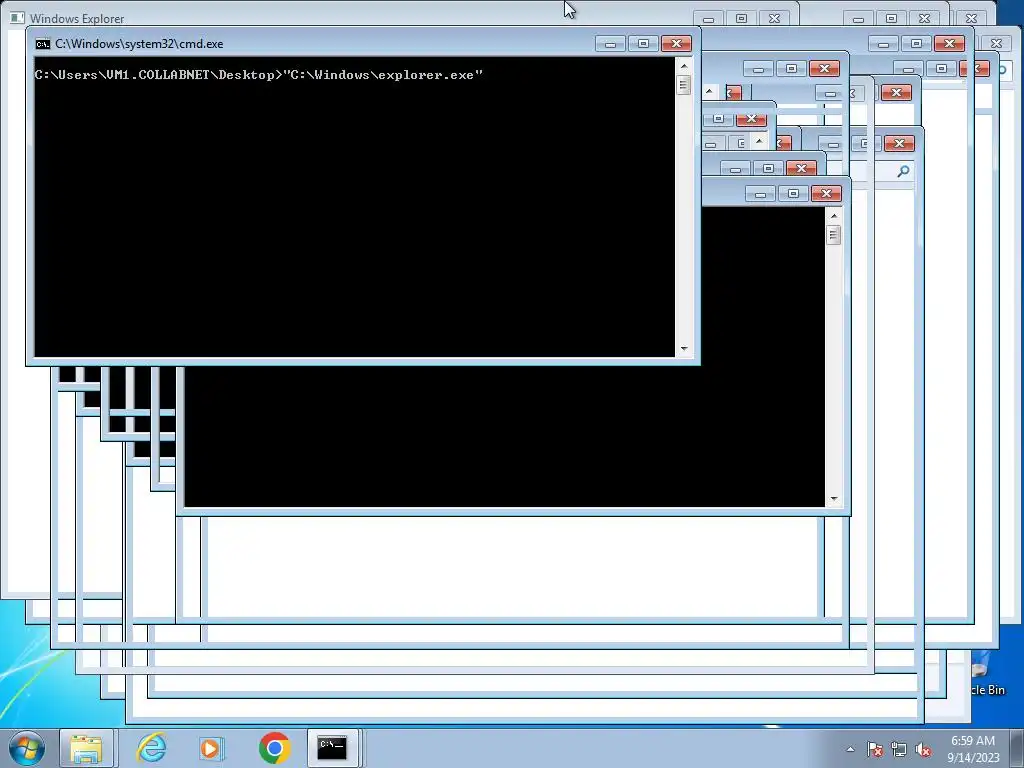Open system menu icon of front cmd.exe window

42,44
